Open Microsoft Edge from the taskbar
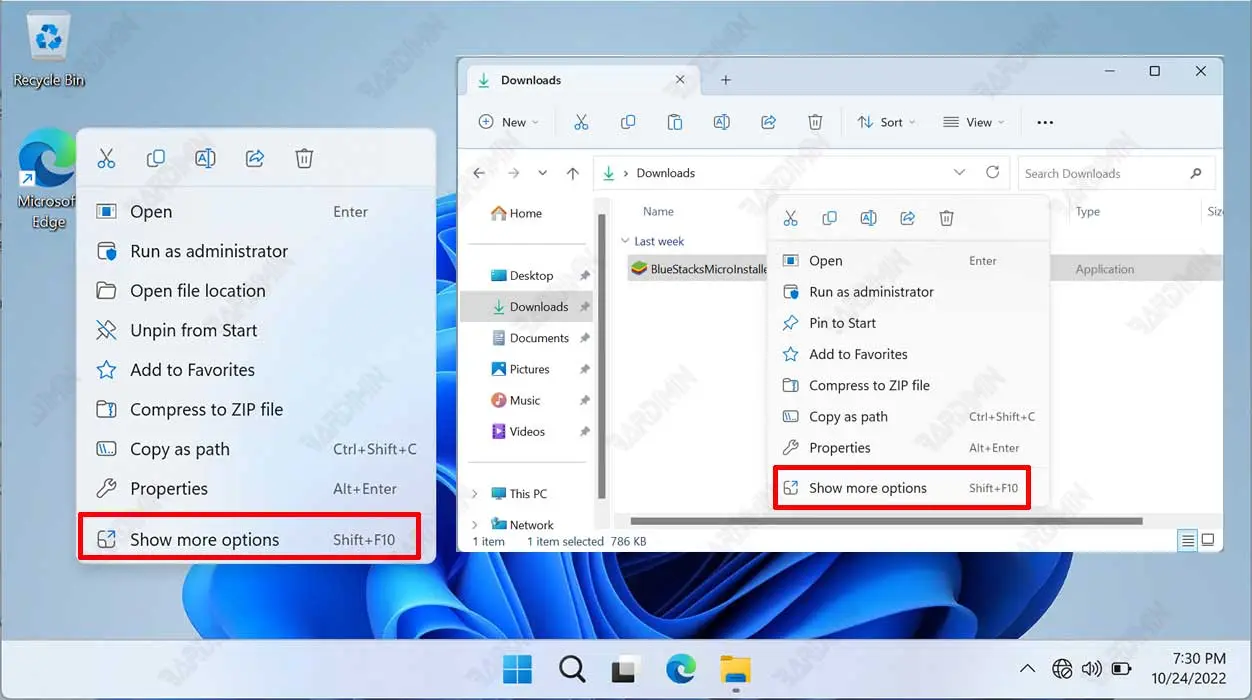The image size is (1252, 700). click(x=681, y=669)
